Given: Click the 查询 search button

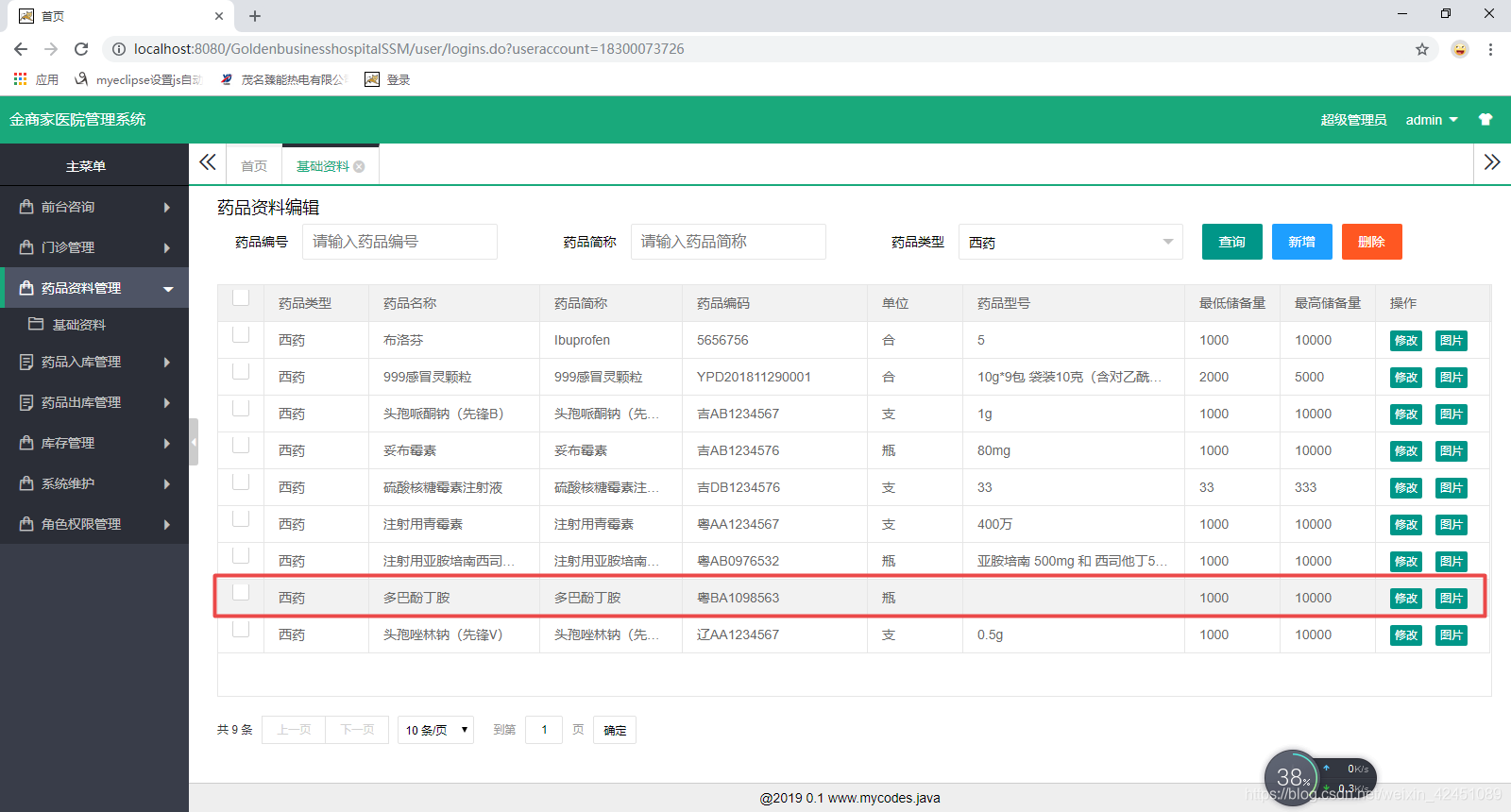Looking at the screenshot, I should (1232, 242).
